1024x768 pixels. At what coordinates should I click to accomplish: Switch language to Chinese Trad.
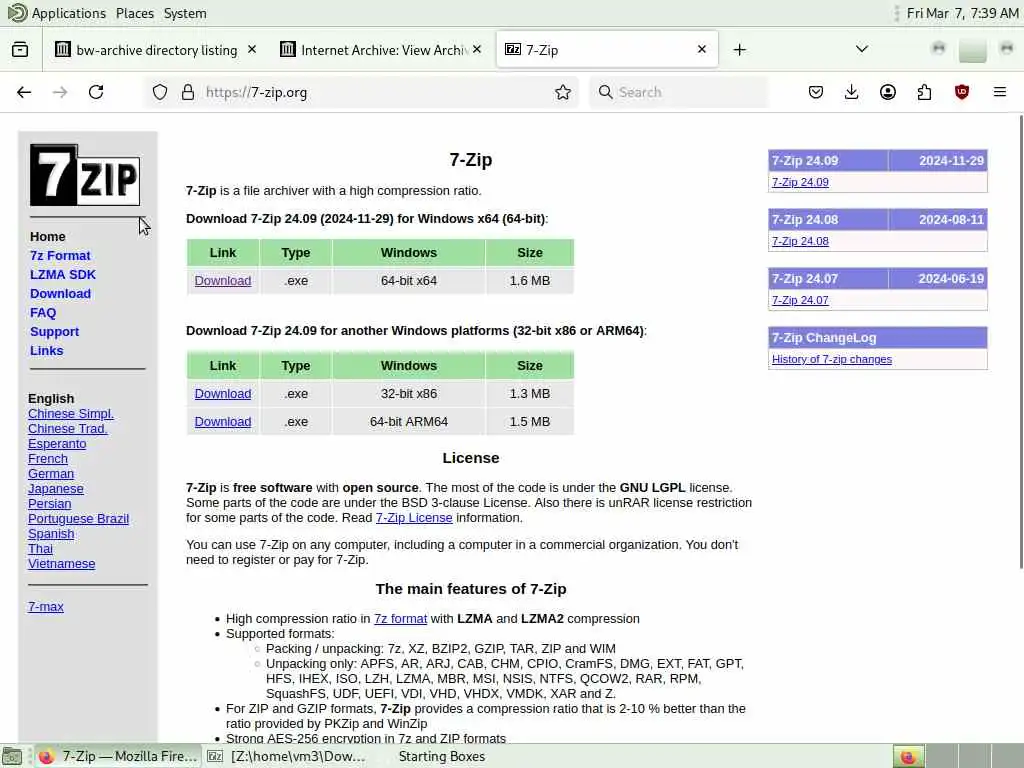[x=67, y=428]
